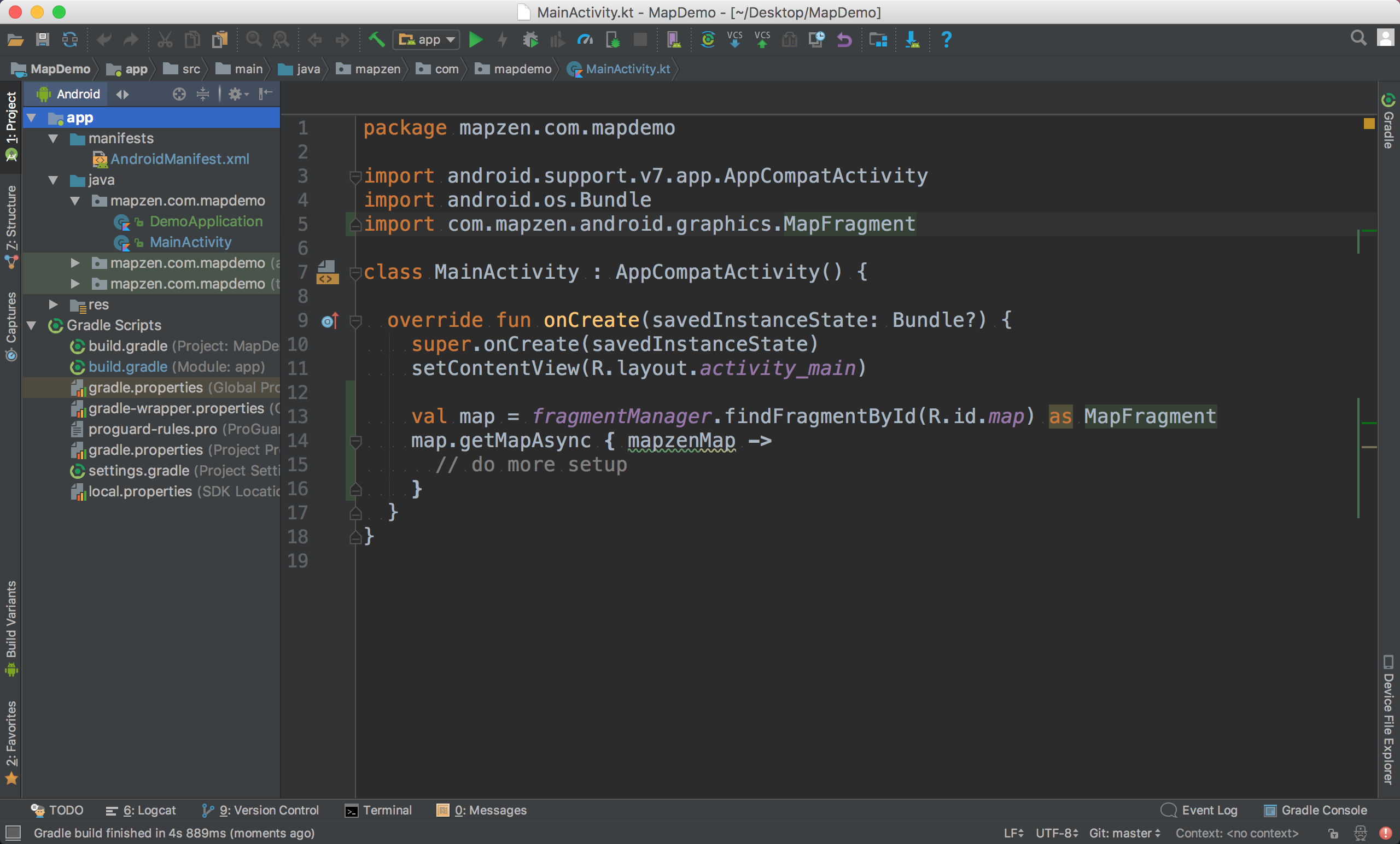Sync project with Gradle files icon

(x=708, y=40)
